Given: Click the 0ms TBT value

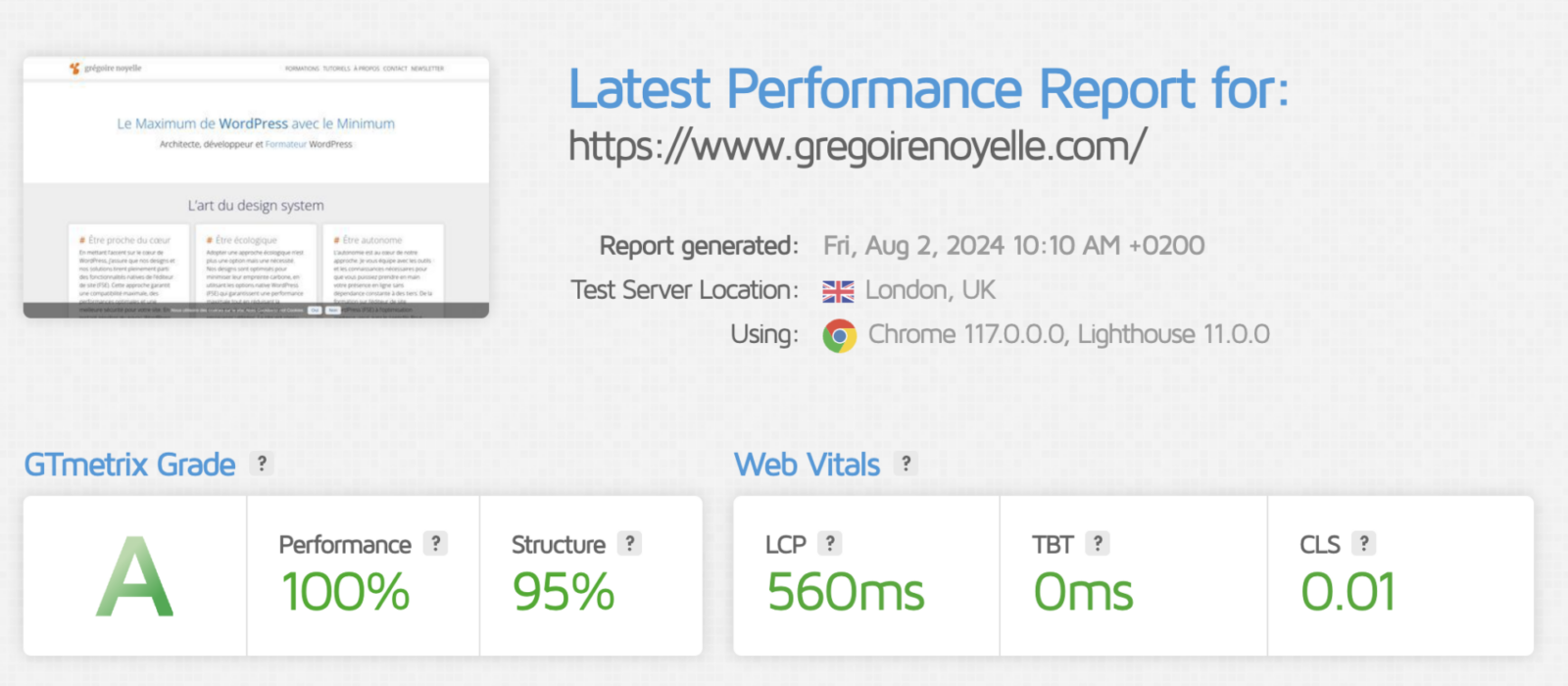Looking at the screenshot, I should tap(1083, 593).
